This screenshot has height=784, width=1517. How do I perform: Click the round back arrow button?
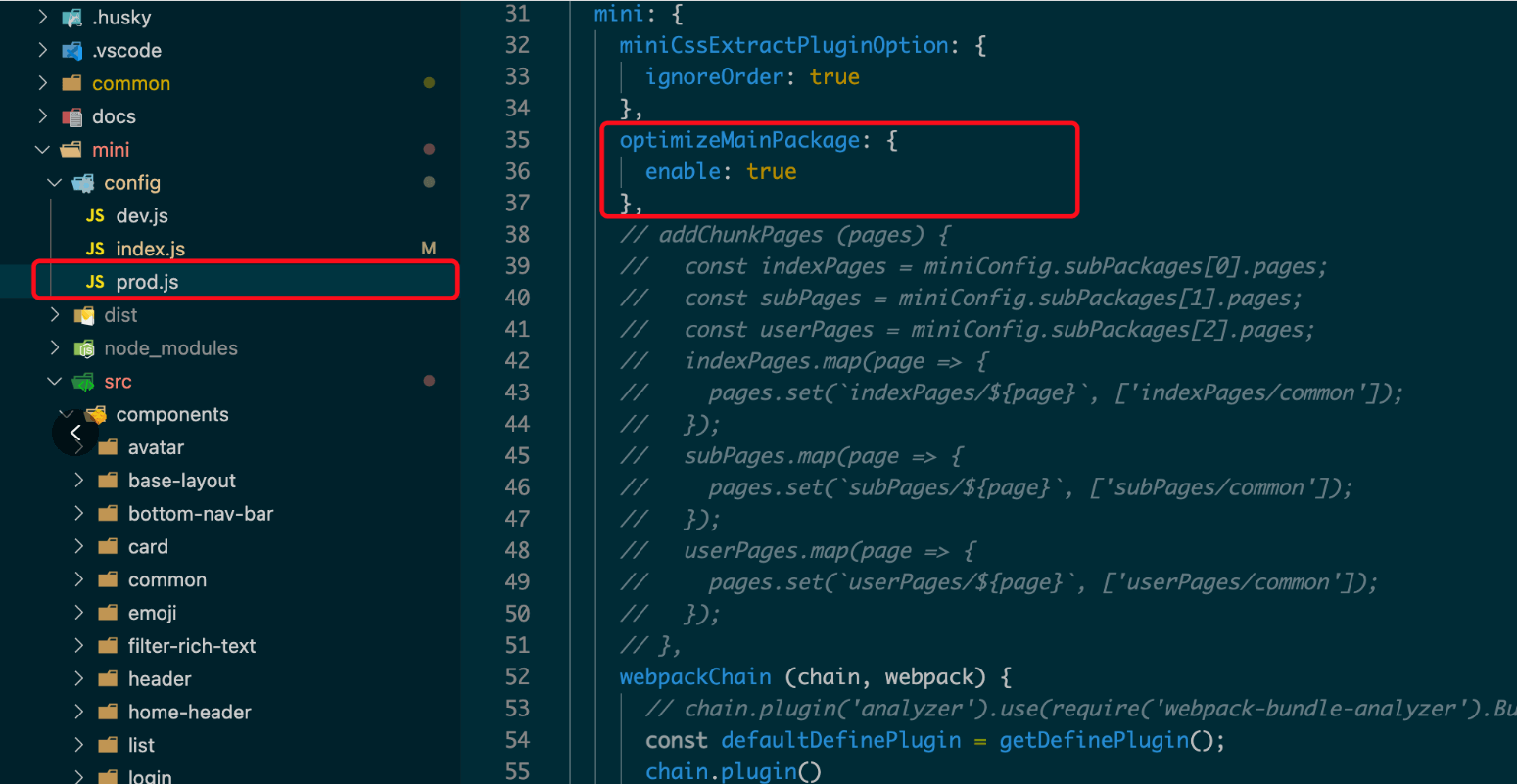pyautogui.click(x=75, y=433)
